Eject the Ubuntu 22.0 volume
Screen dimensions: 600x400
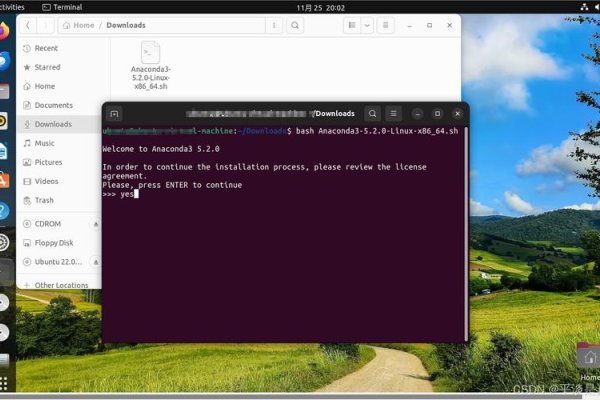96,262
